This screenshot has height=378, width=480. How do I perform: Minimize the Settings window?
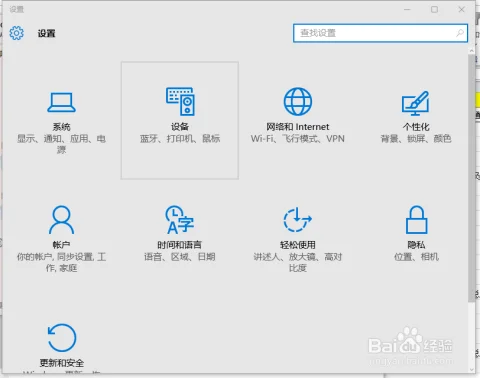pyautogui.click(x=407, y=9)
